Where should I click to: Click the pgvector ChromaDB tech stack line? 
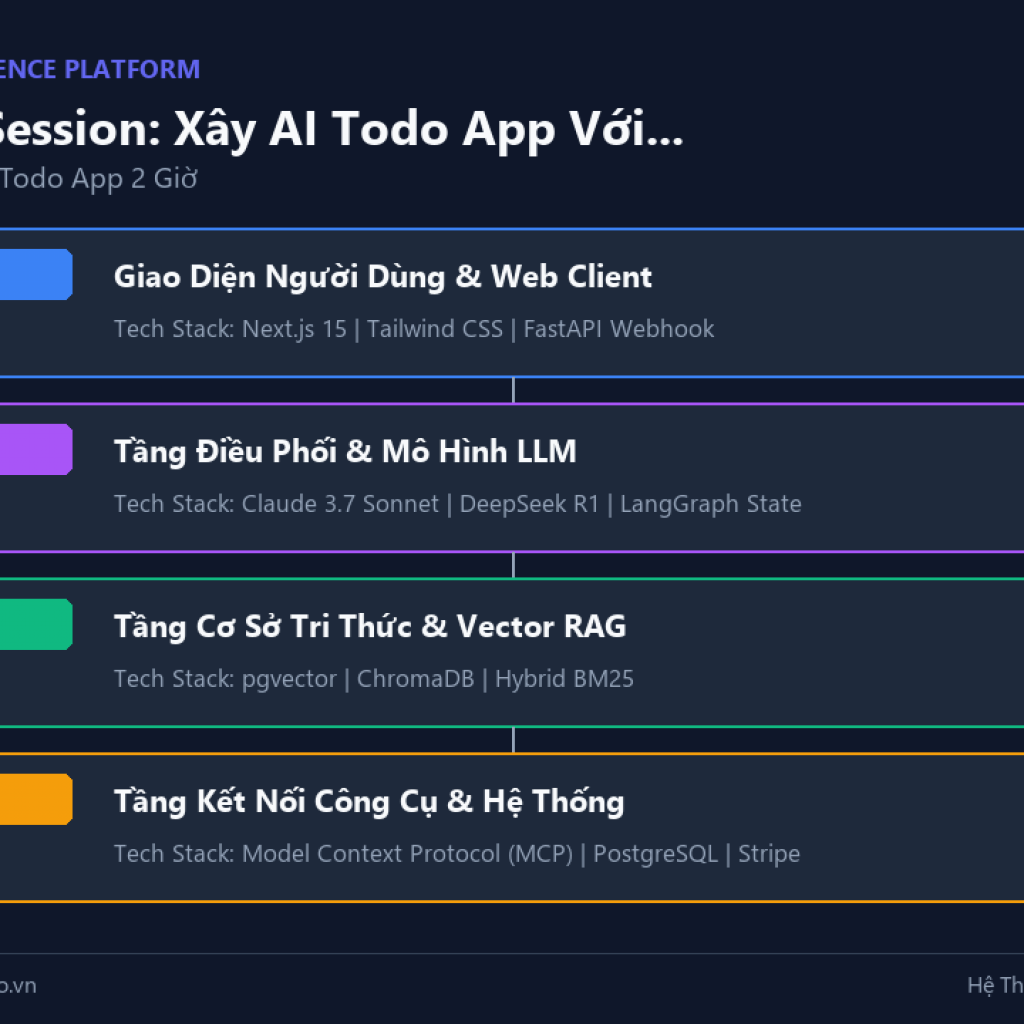[374, 679]
